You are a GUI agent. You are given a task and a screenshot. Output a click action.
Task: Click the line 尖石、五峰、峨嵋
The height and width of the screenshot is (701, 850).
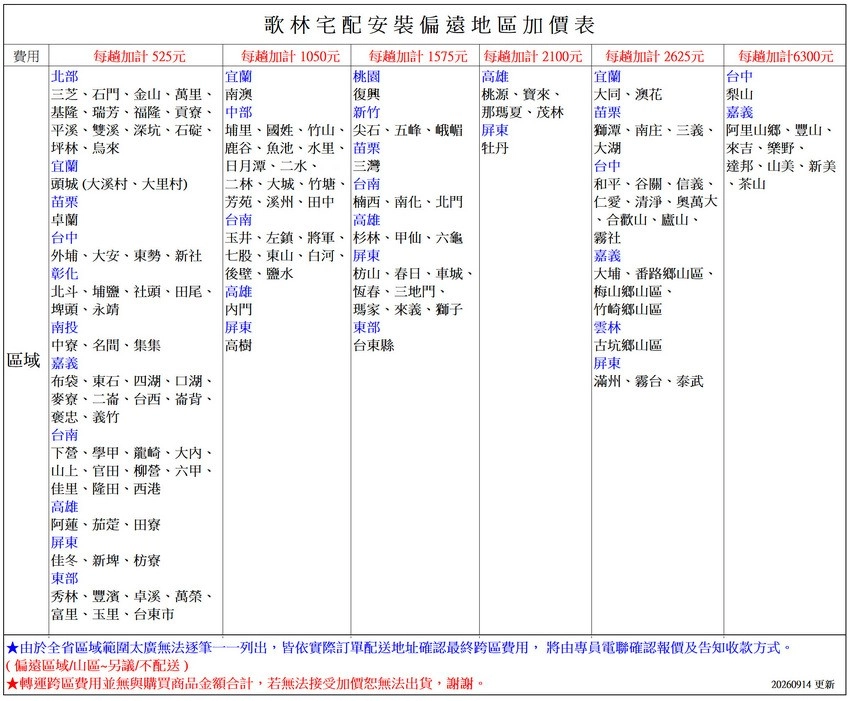click(408, 130)
